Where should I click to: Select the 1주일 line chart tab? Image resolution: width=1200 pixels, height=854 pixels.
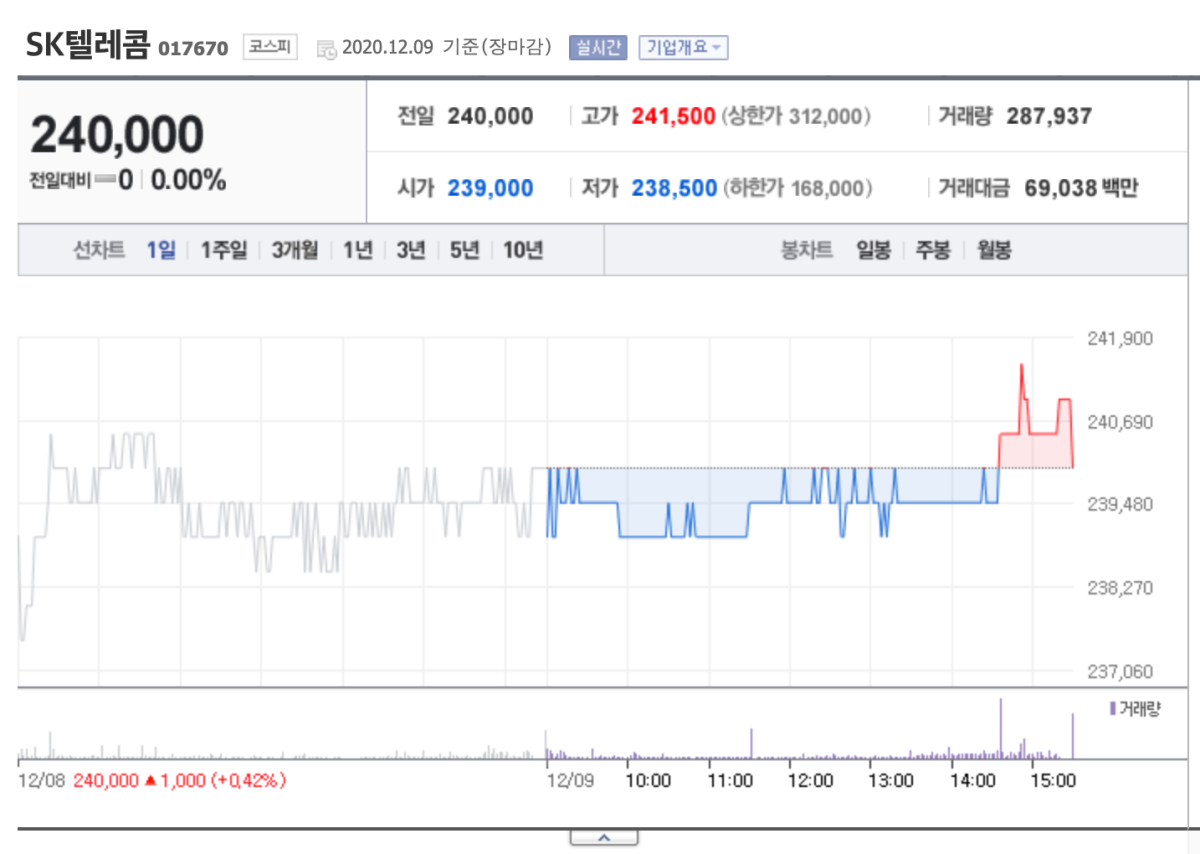(224, 250)
